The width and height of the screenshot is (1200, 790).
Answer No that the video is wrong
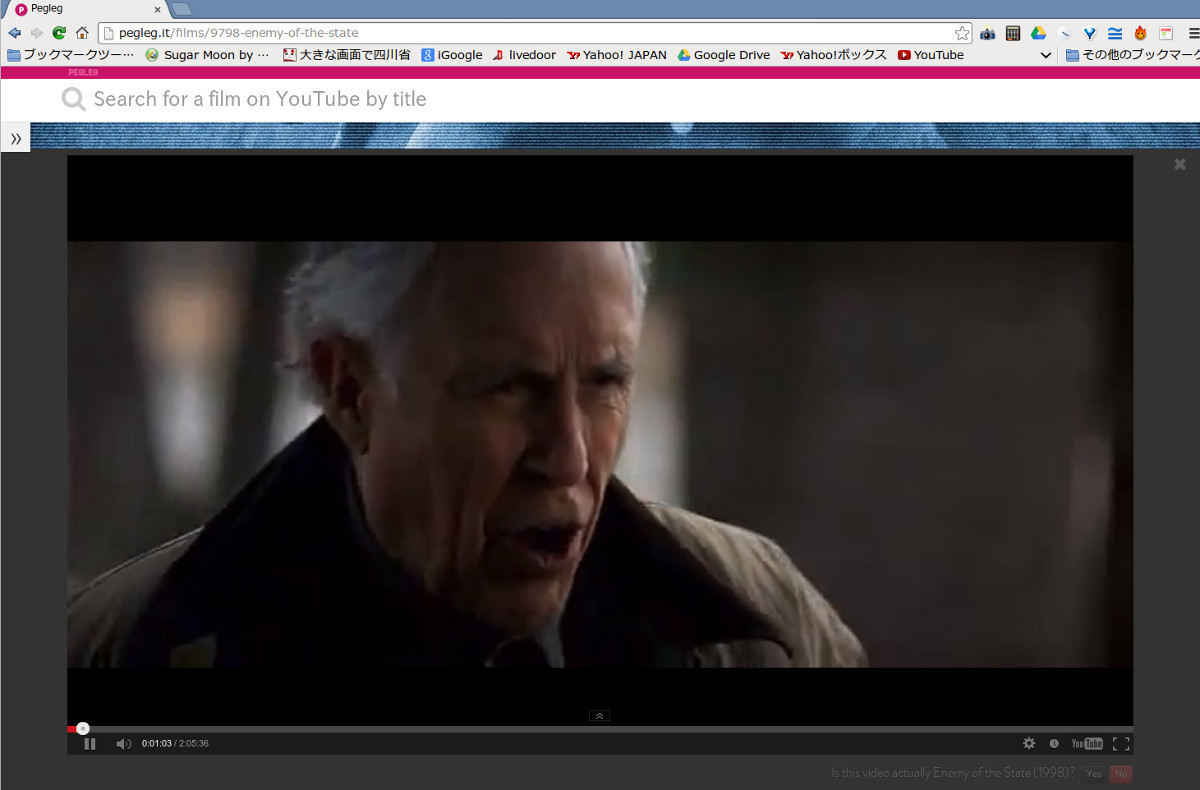click(1121, 774)
